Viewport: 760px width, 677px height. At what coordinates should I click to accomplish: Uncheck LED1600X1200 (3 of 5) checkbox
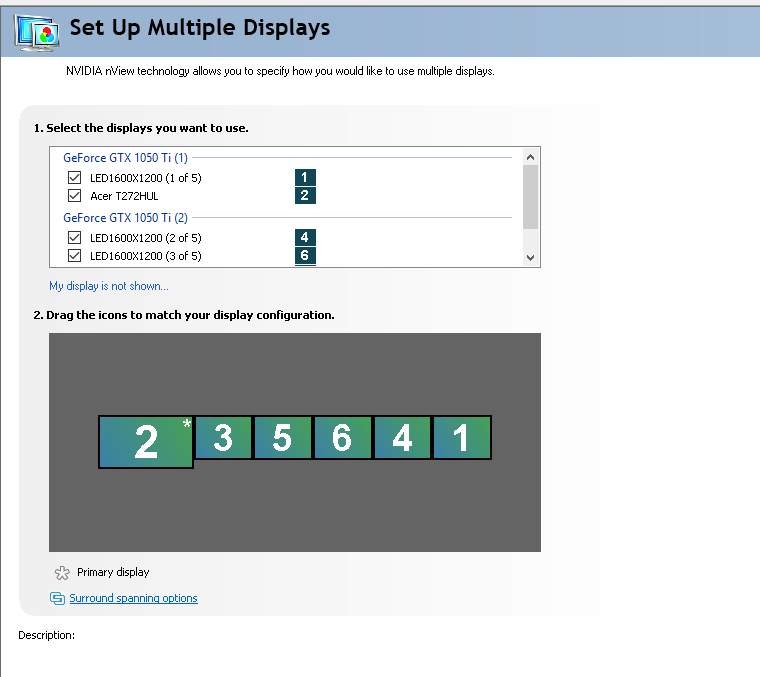coord(74,256)
